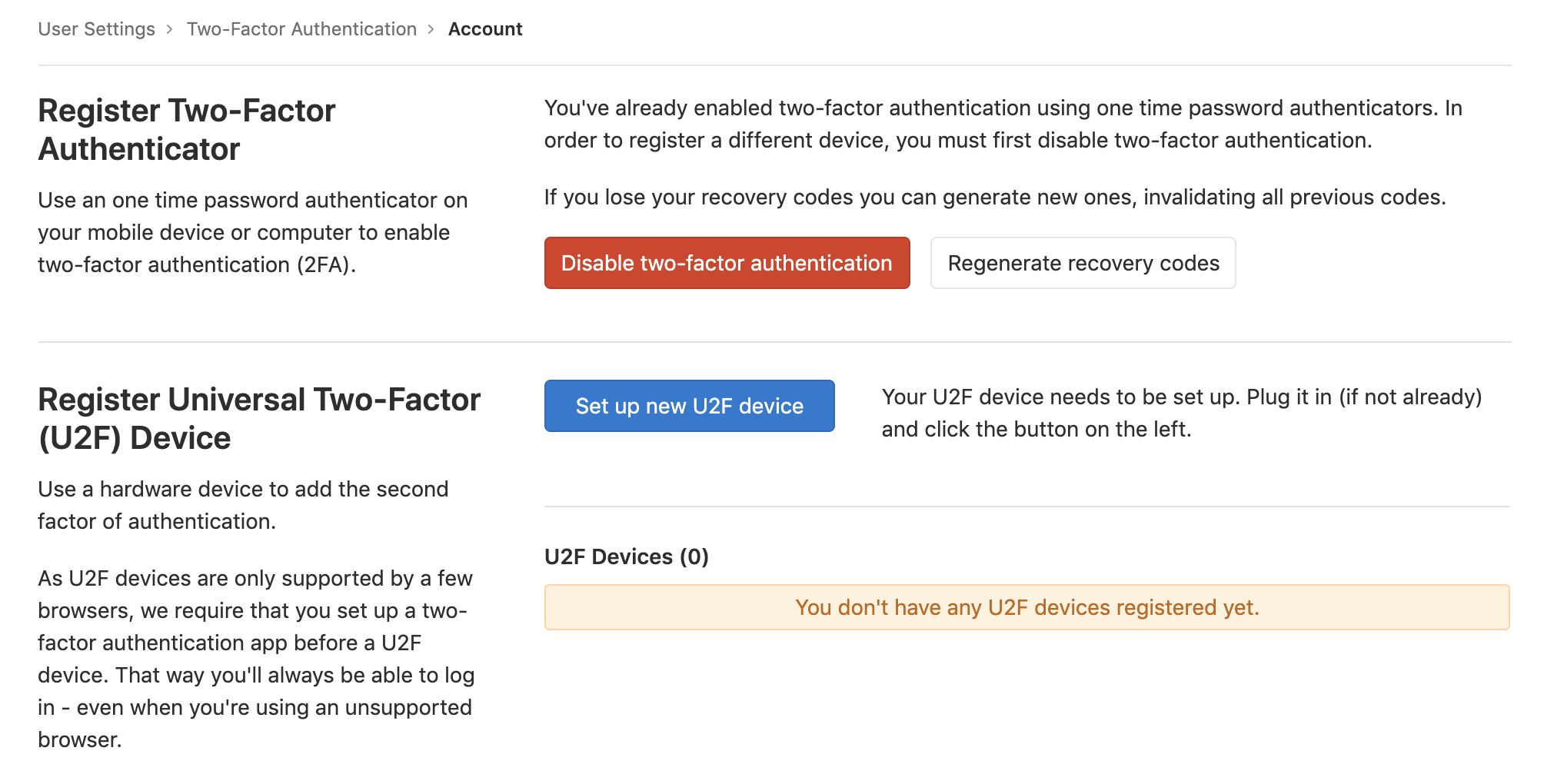The width and height of the screenshot is (1544, 784).
Task: Click chevron separator after User Settings
Action: coord(170,29)
